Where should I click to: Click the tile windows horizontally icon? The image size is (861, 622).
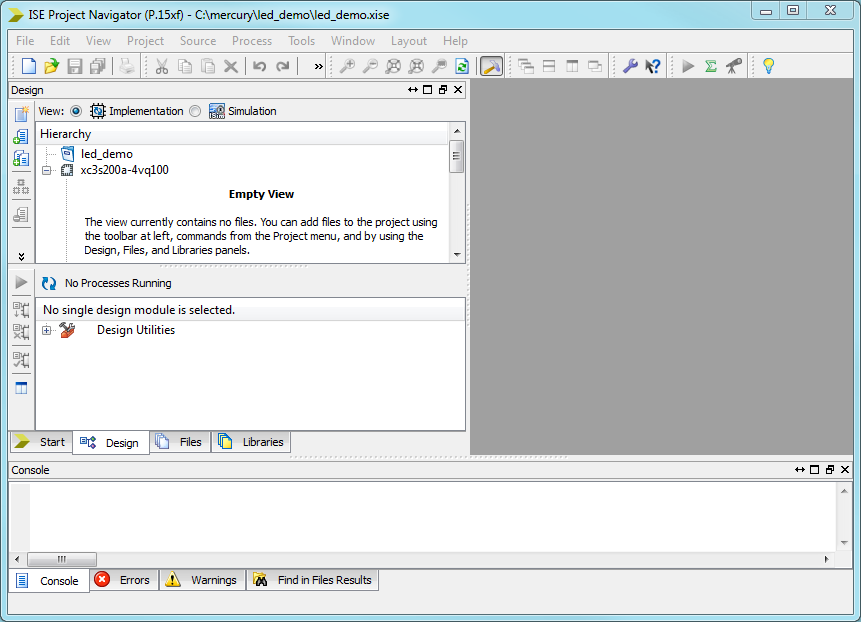pos(549,66)
